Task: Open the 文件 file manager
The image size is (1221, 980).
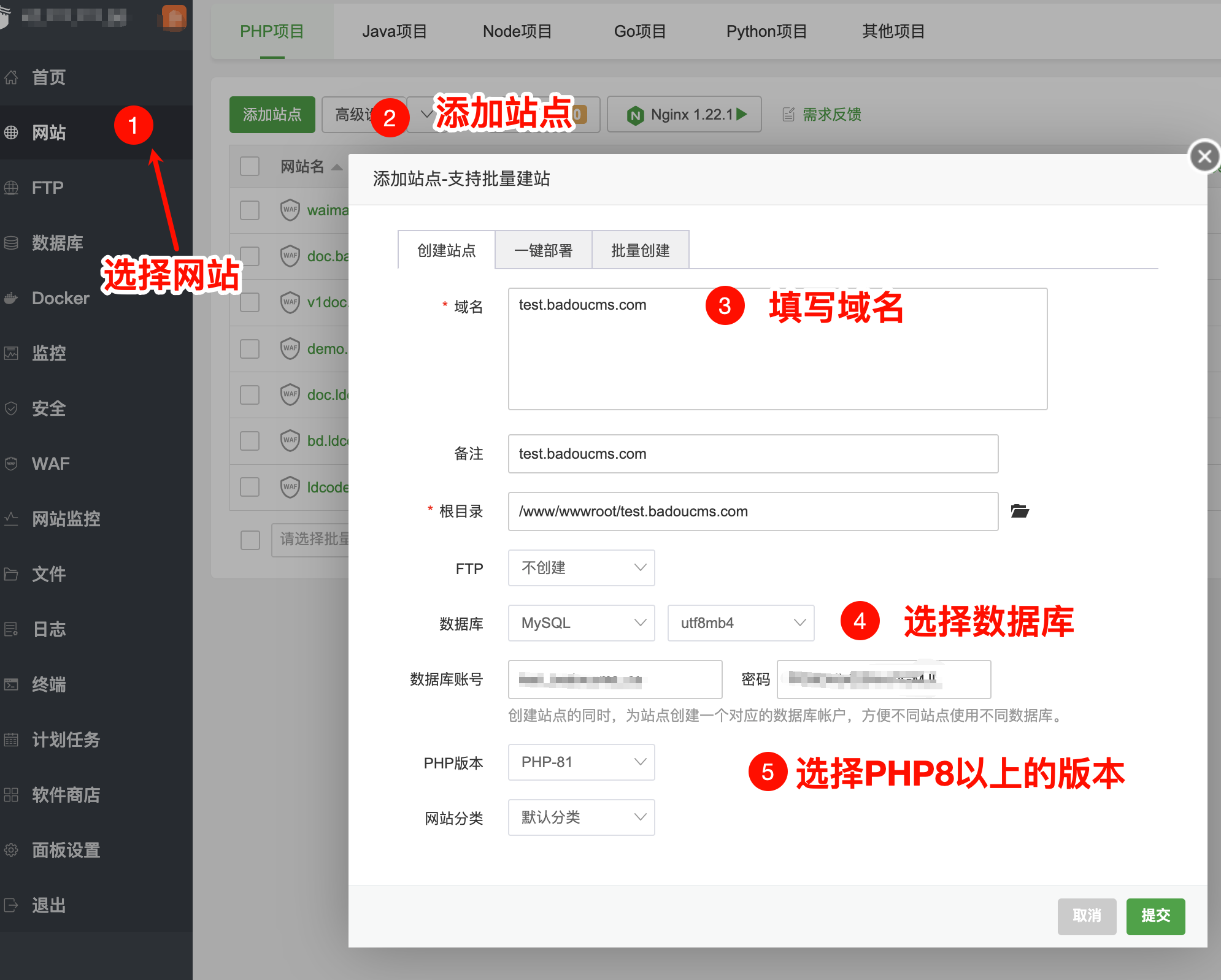Action: pos(48,574)
